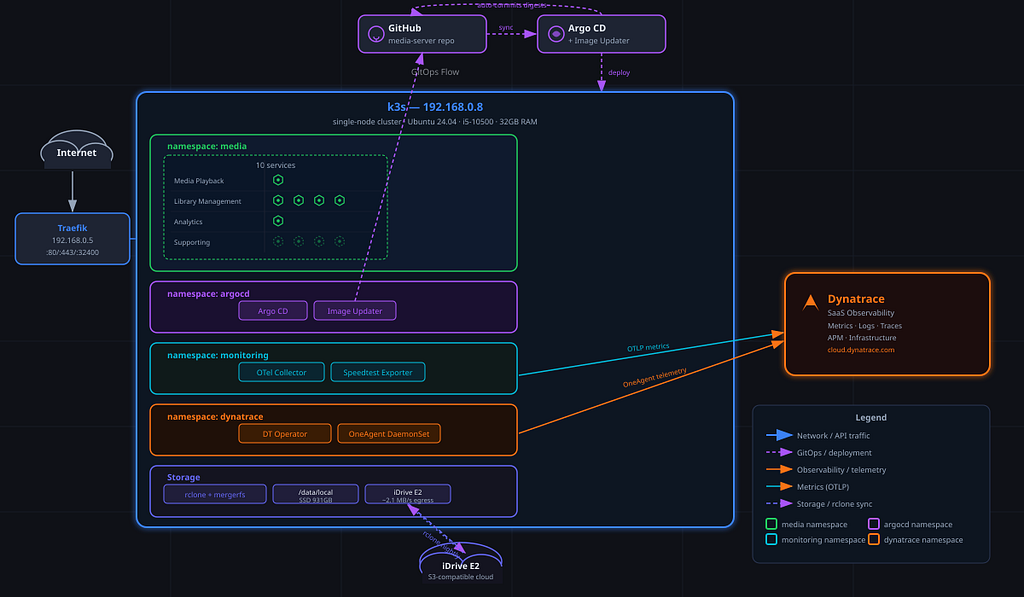This screenshot has height=597, width=1024.
Task: Select the Argo CD chip in argocd namespace
Action: pyautogui.click(x=273, y=311)
